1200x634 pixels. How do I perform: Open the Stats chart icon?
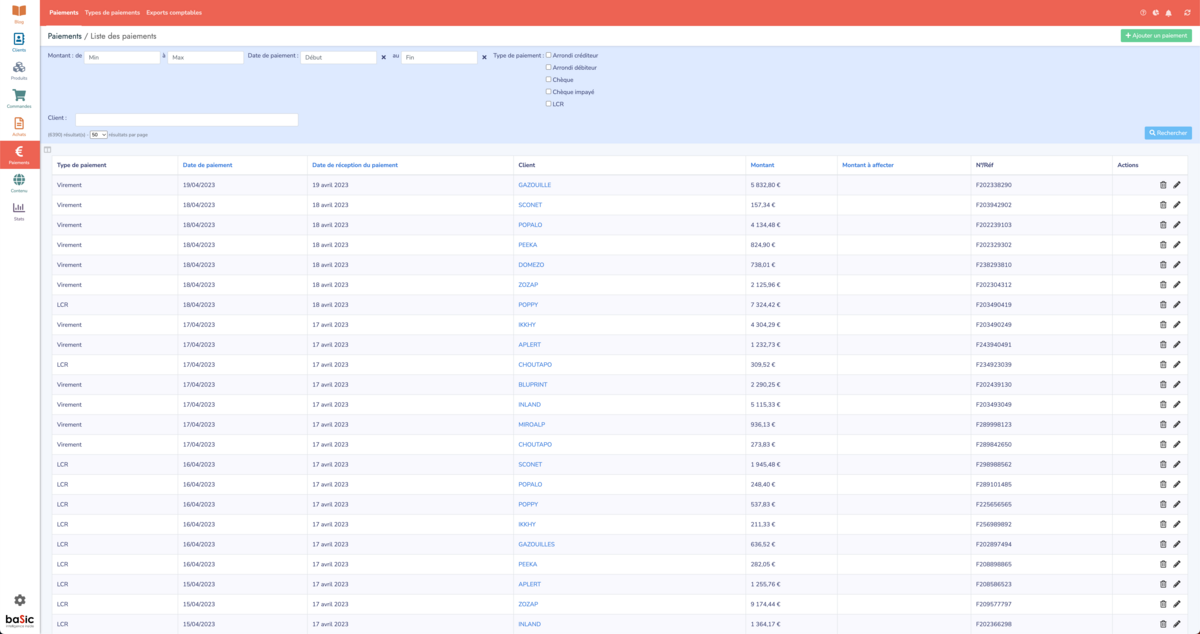[x=19, y=210]
